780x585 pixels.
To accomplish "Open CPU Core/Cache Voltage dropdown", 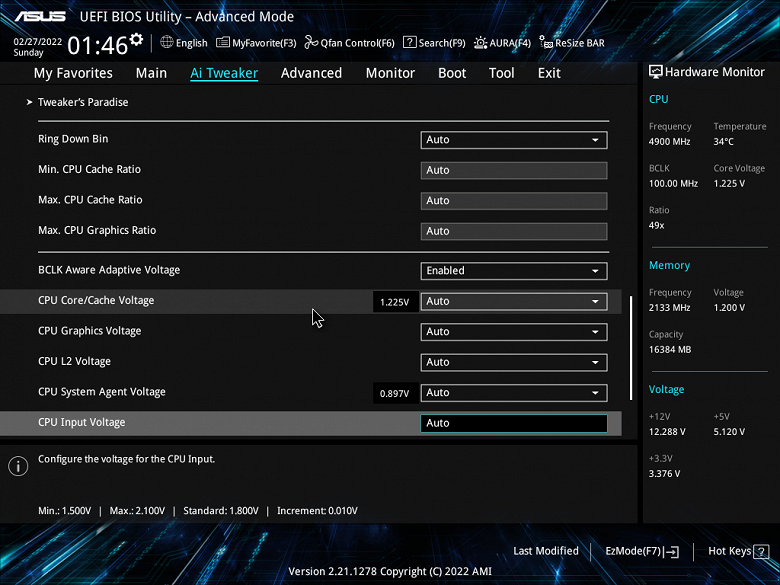I will (x=513, y=301).
